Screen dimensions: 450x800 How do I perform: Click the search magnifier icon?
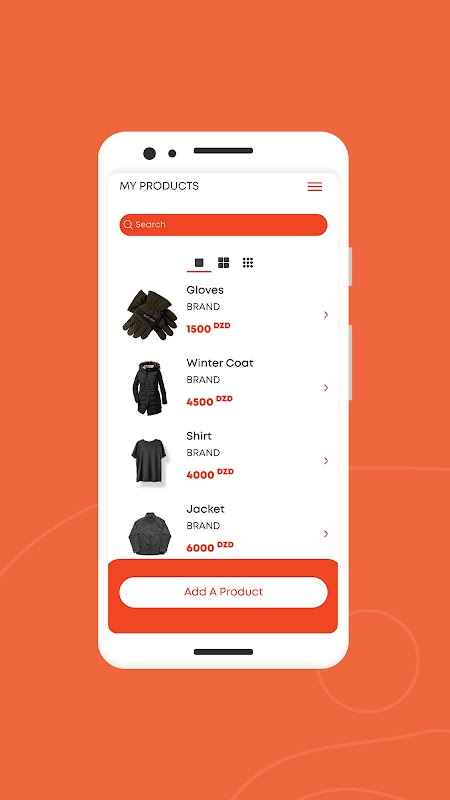click(128, 224)
